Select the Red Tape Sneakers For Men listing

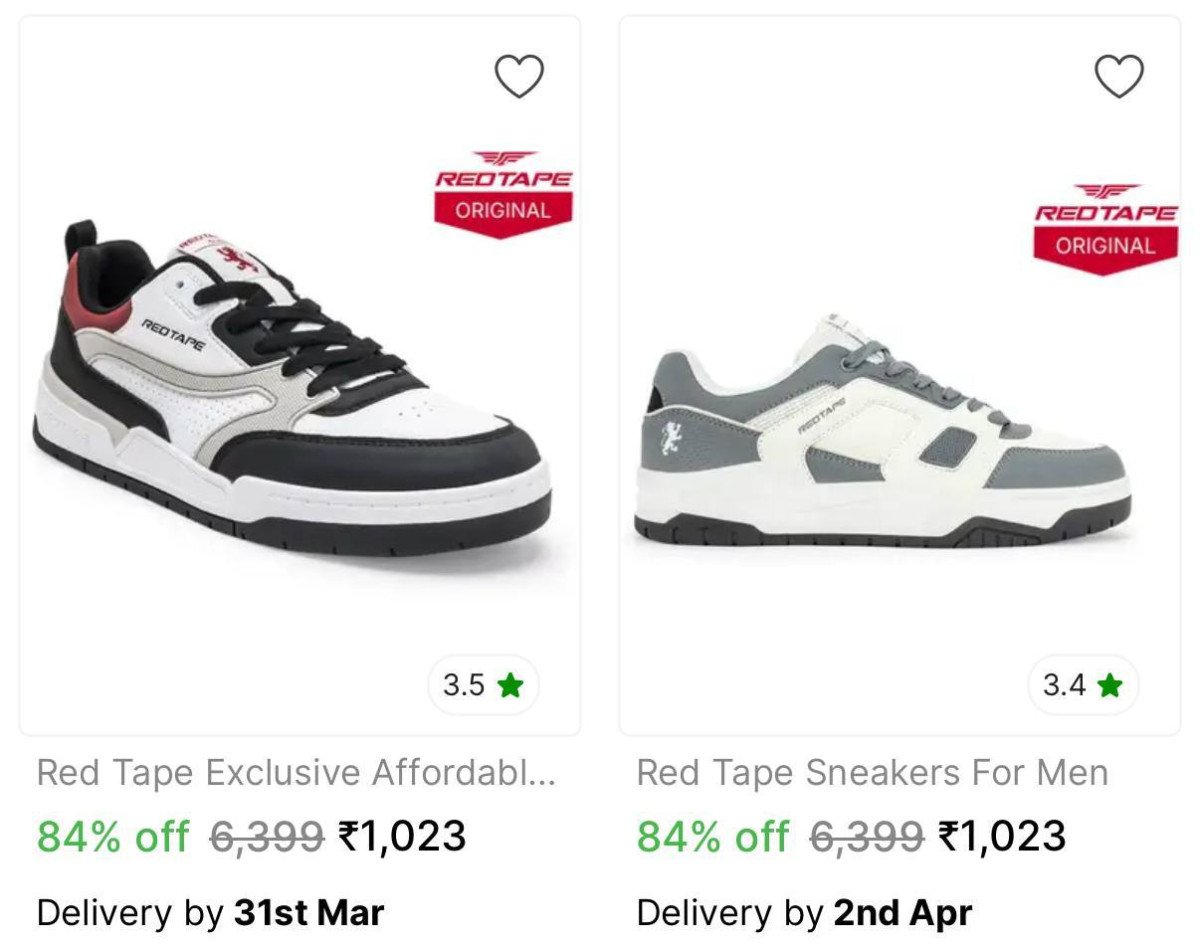pyautogui.click(x=870, y=772)
